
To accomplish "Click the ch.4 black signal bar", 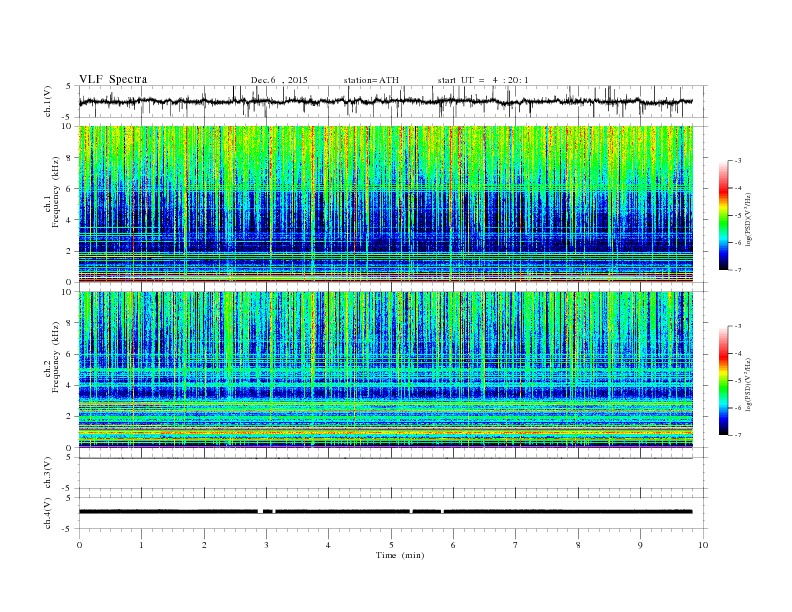I will click(385, 512).
